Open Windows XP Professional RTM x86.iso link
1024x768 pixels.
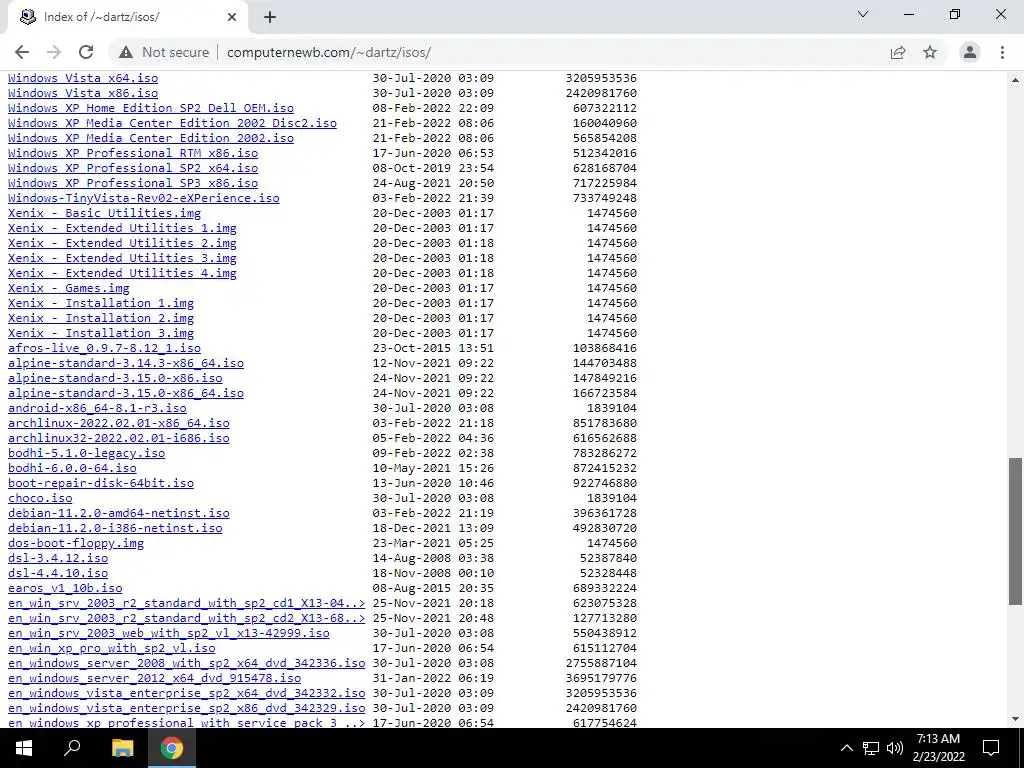(x=133, y=153)
